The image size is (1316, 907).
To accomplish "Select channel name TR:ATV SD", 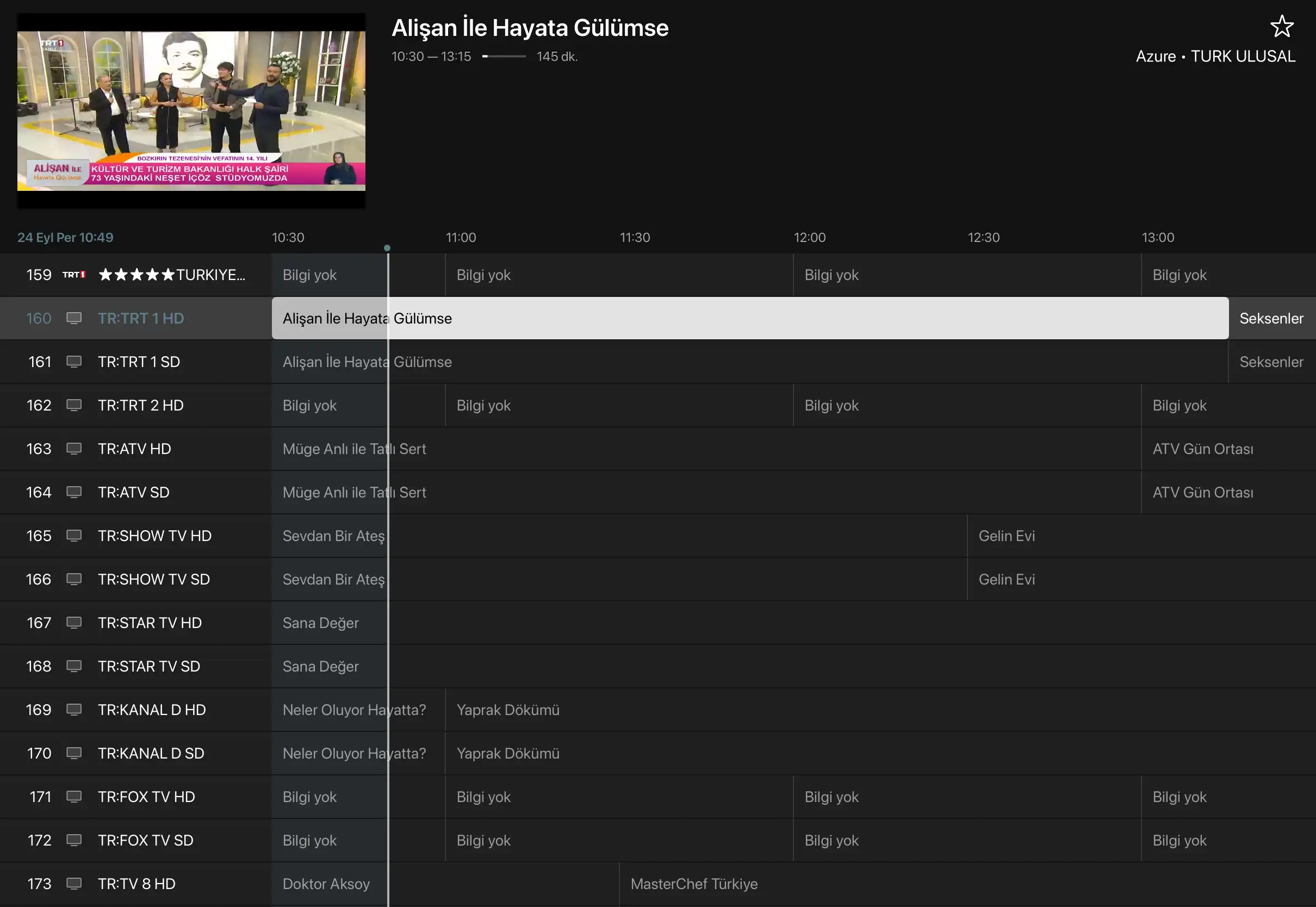I will pyautogui.click(x=134, y=492).
